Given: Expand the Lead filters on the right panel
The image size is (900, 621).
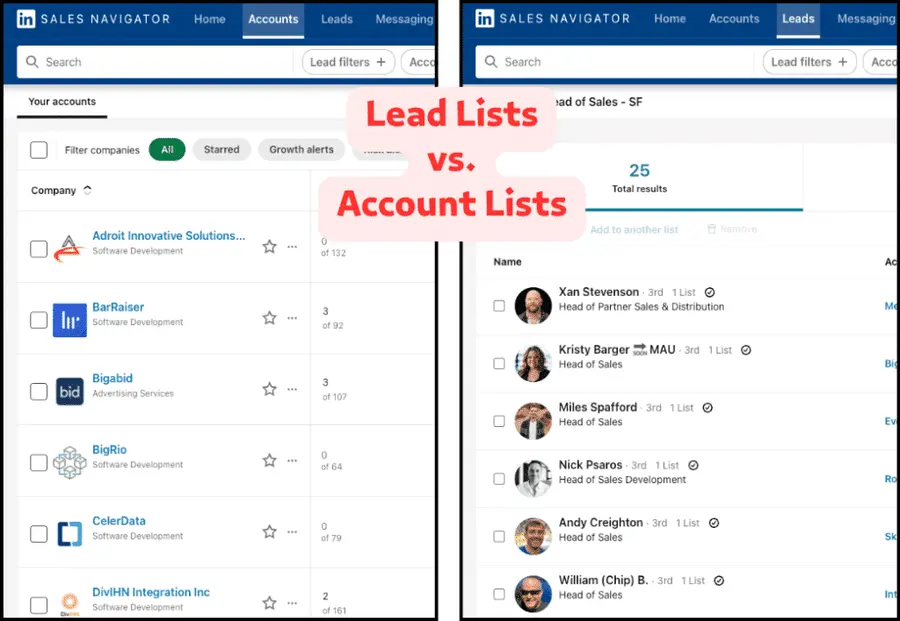Looking at the screenshot, I should [808, 61].
